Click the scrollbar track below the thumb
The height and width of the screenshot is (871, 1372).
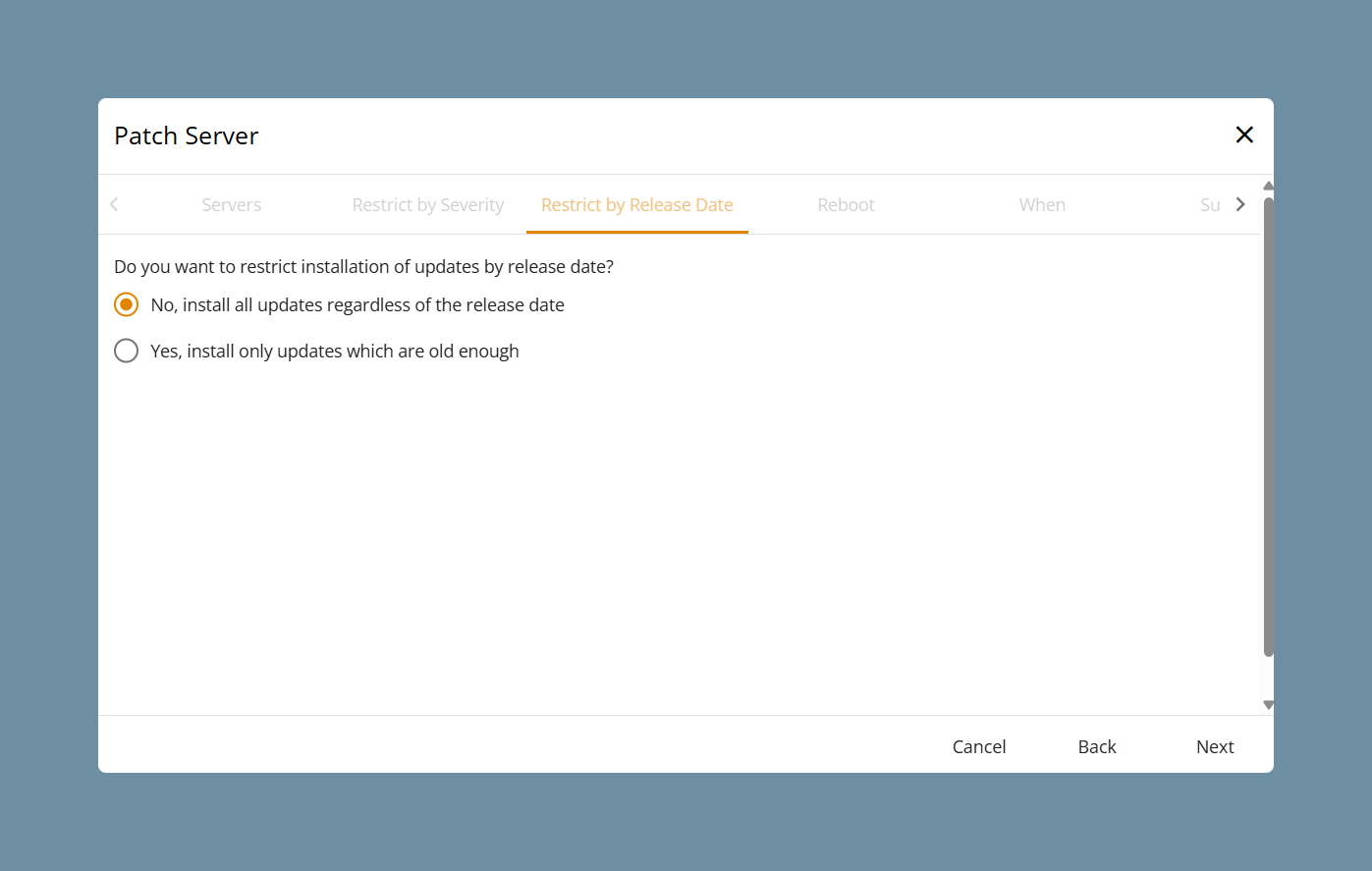click(x=1268, y=678)
